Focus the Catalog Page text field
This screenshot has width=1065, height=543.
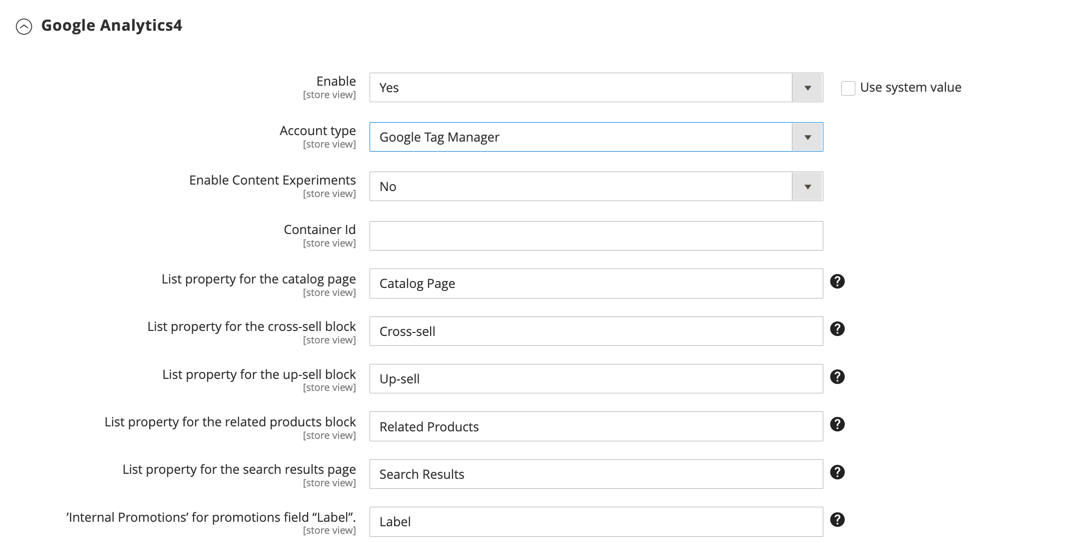click(x=595, y=284)
